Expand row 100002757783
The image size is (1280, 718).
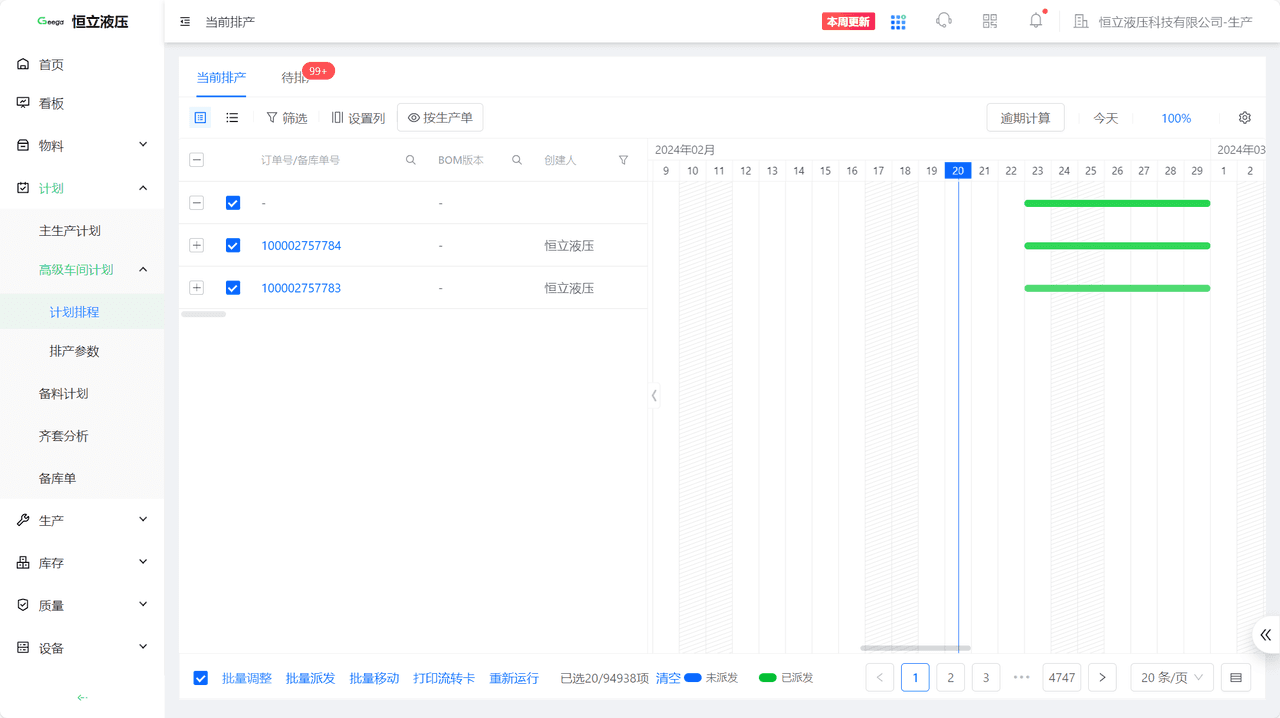click(x=196, y=288)
